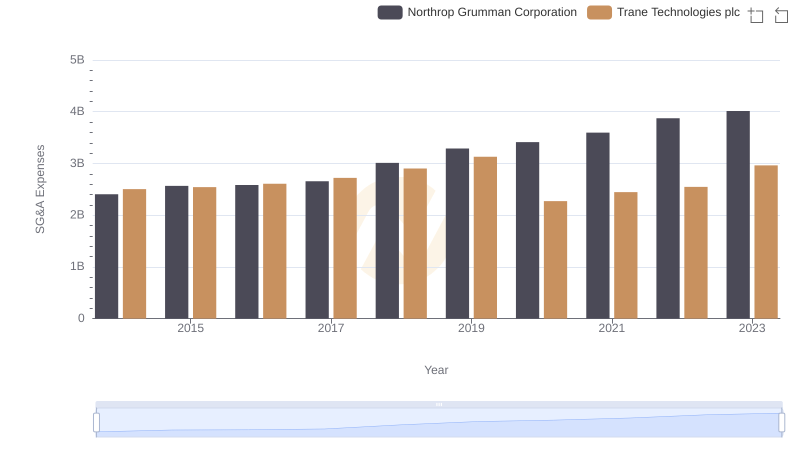
Task: Click the 2B y-axis label
Action: (x=77, y=215)
